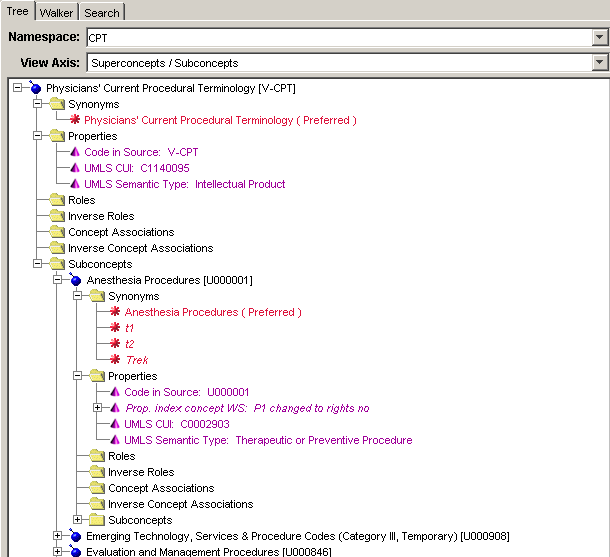Click the top-level Concept Associations folder icon
This screenshot has height=557, width=610.
pyautogui.click(x=57, y=232)
